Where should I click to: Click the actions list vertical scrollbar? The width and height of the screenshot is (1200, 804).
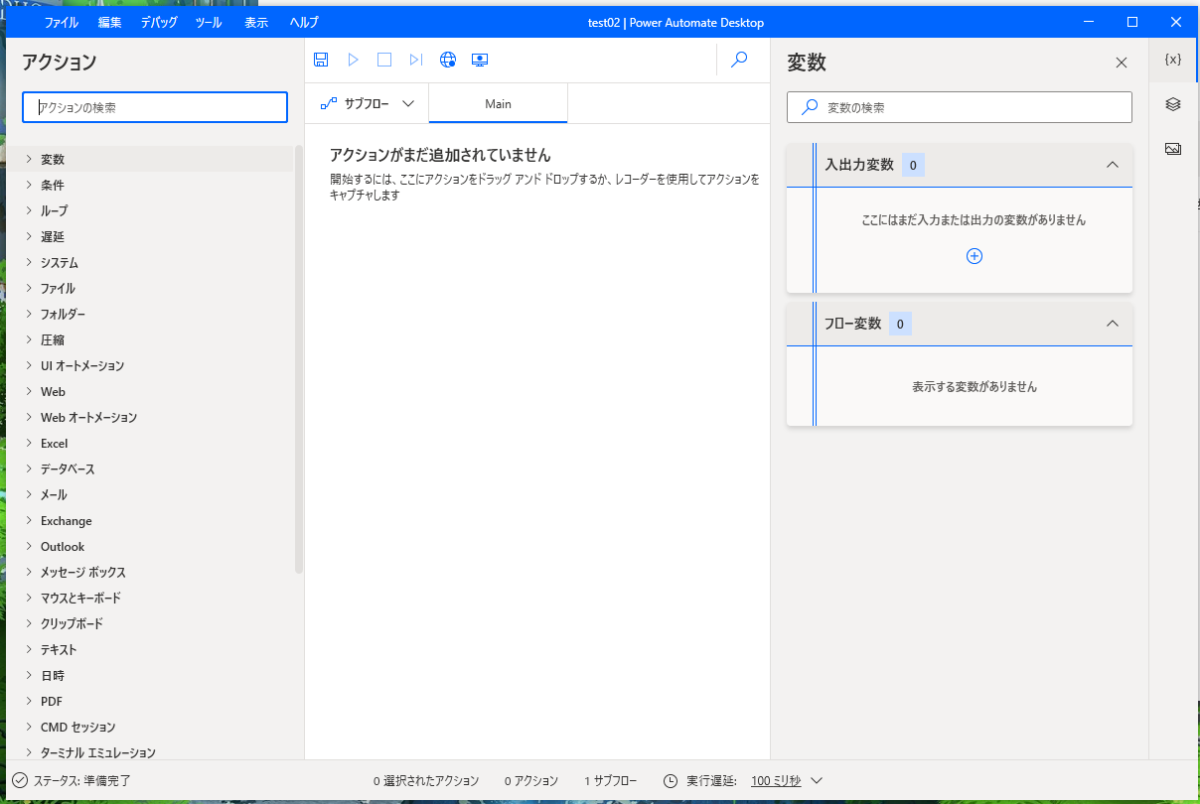299,360
